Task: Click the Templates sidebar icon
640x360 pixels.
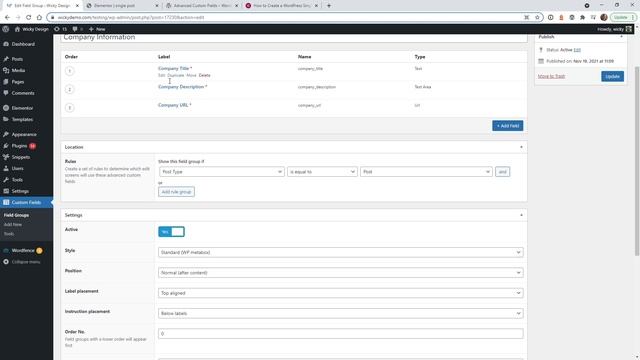Action: 6,120
